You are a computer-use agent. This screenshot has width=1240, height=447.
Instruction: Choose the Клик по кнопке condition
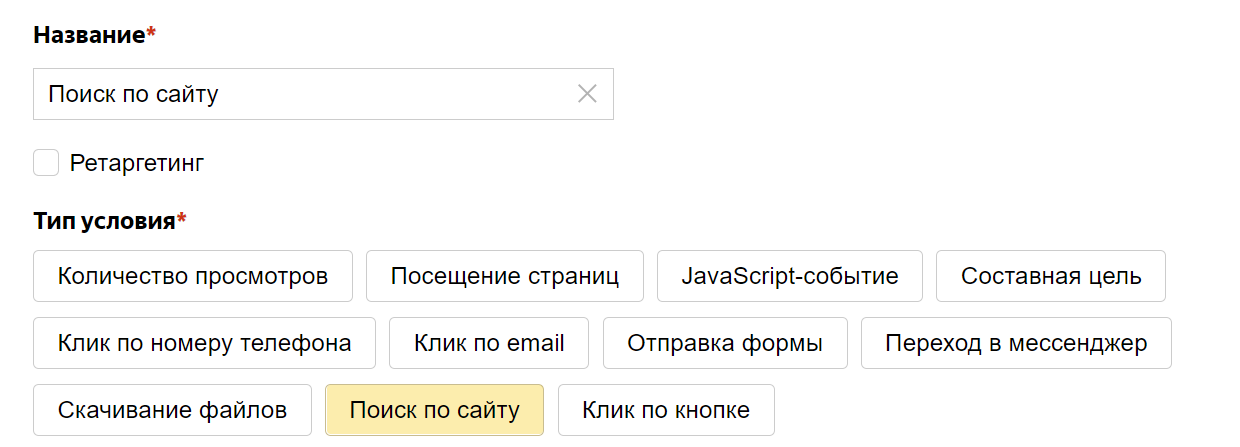click(x=666, y=410)
